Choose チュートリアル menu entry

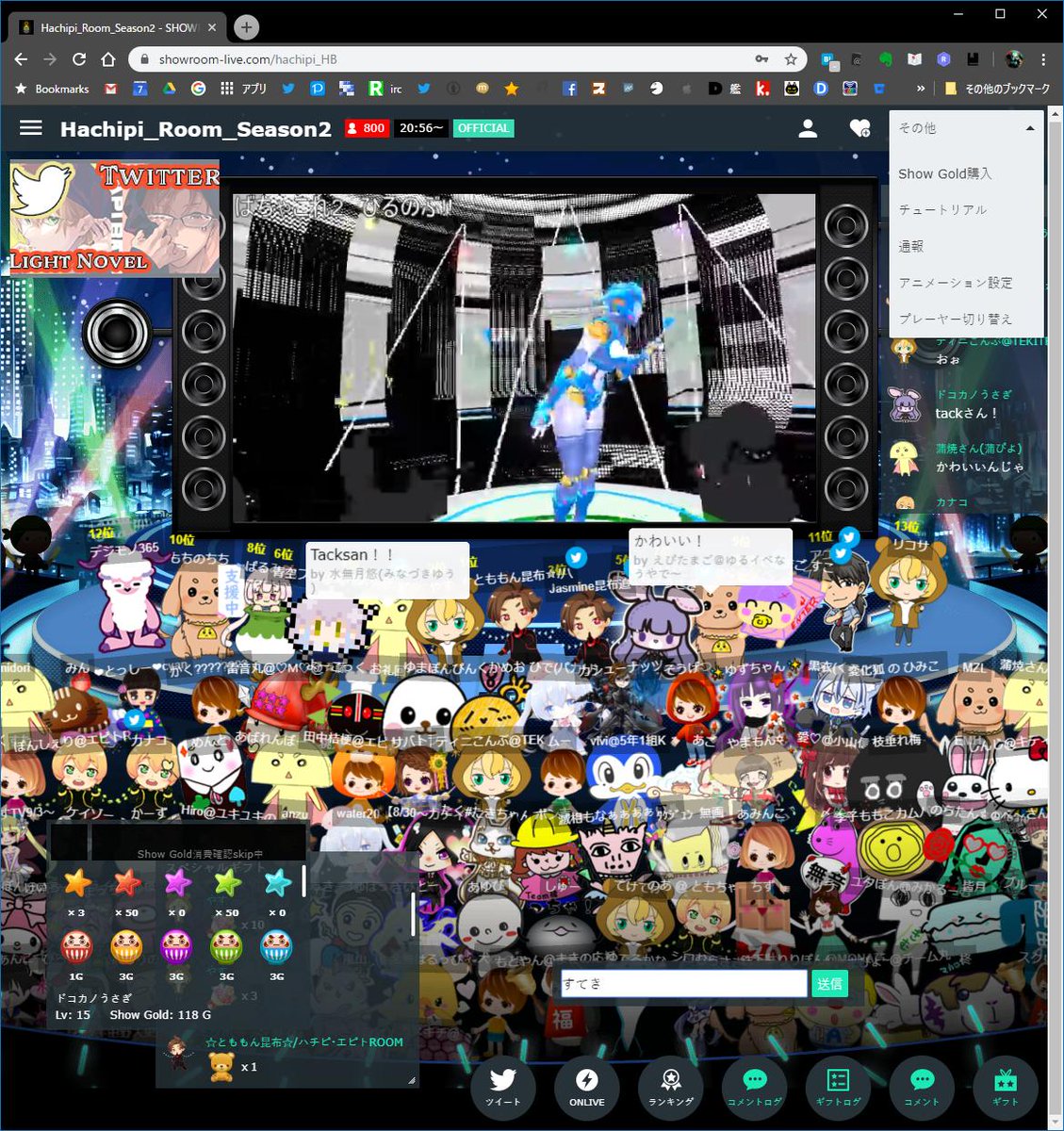pyautogui.click(x=942, y=210)
